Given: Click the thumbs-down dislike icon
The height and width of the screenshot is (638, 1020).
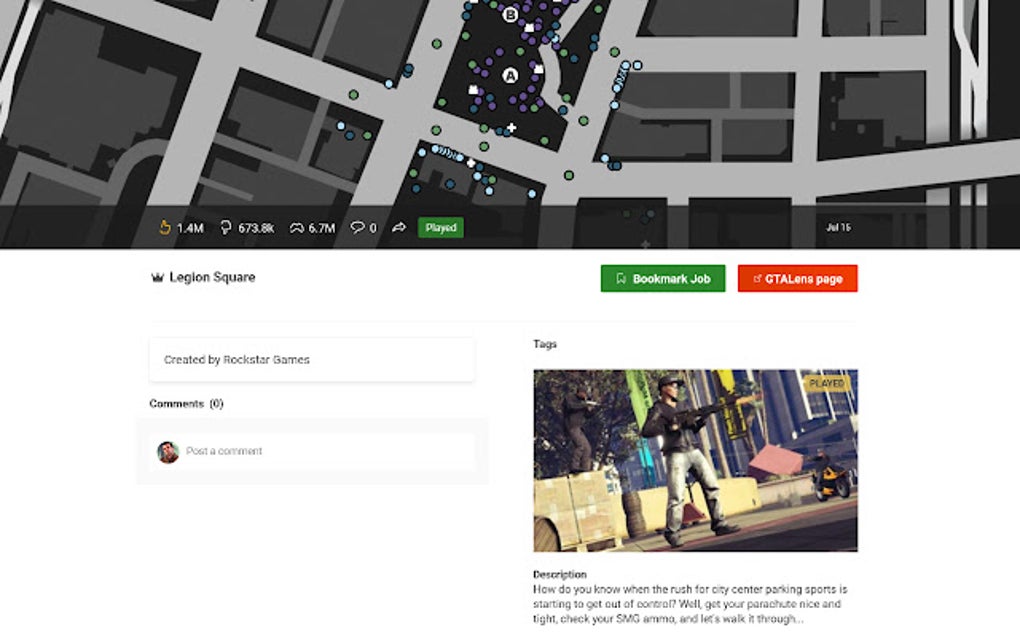Looking at the screenshot, I should click(x=225, y=227).
